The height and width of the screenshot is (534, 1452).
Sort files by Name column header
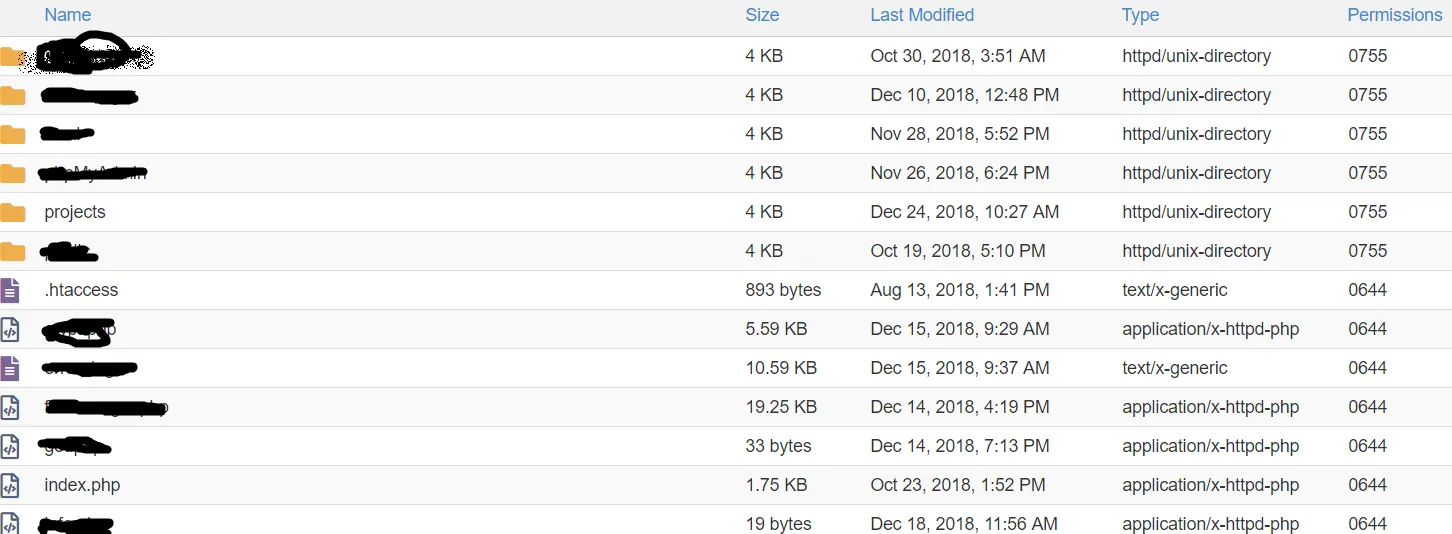68,15
